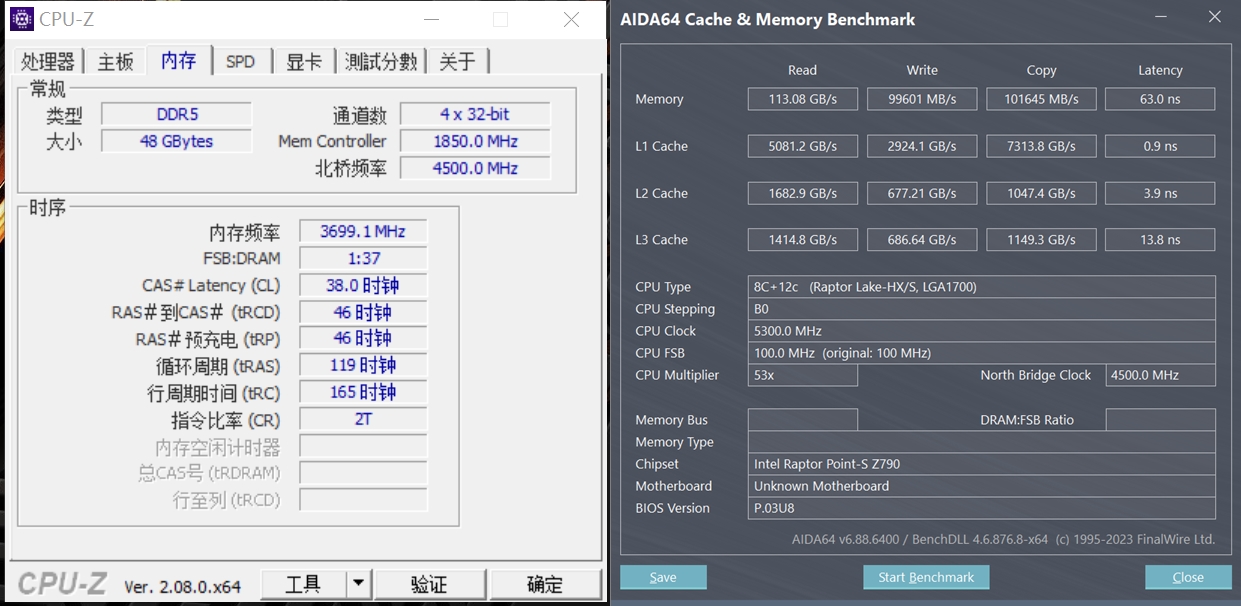
Task: Go to the 关于 tab
Action: click(x=458, y=61)
